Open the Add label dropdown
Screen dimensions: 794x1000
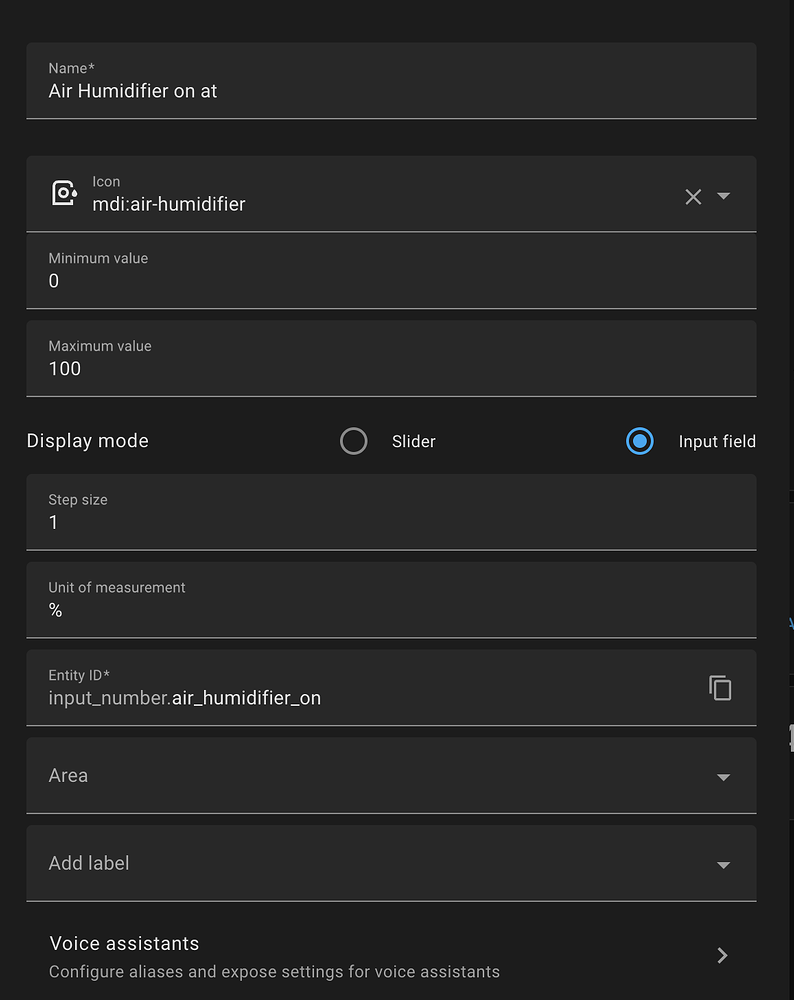pyautogui.click(x=723, y=864)
